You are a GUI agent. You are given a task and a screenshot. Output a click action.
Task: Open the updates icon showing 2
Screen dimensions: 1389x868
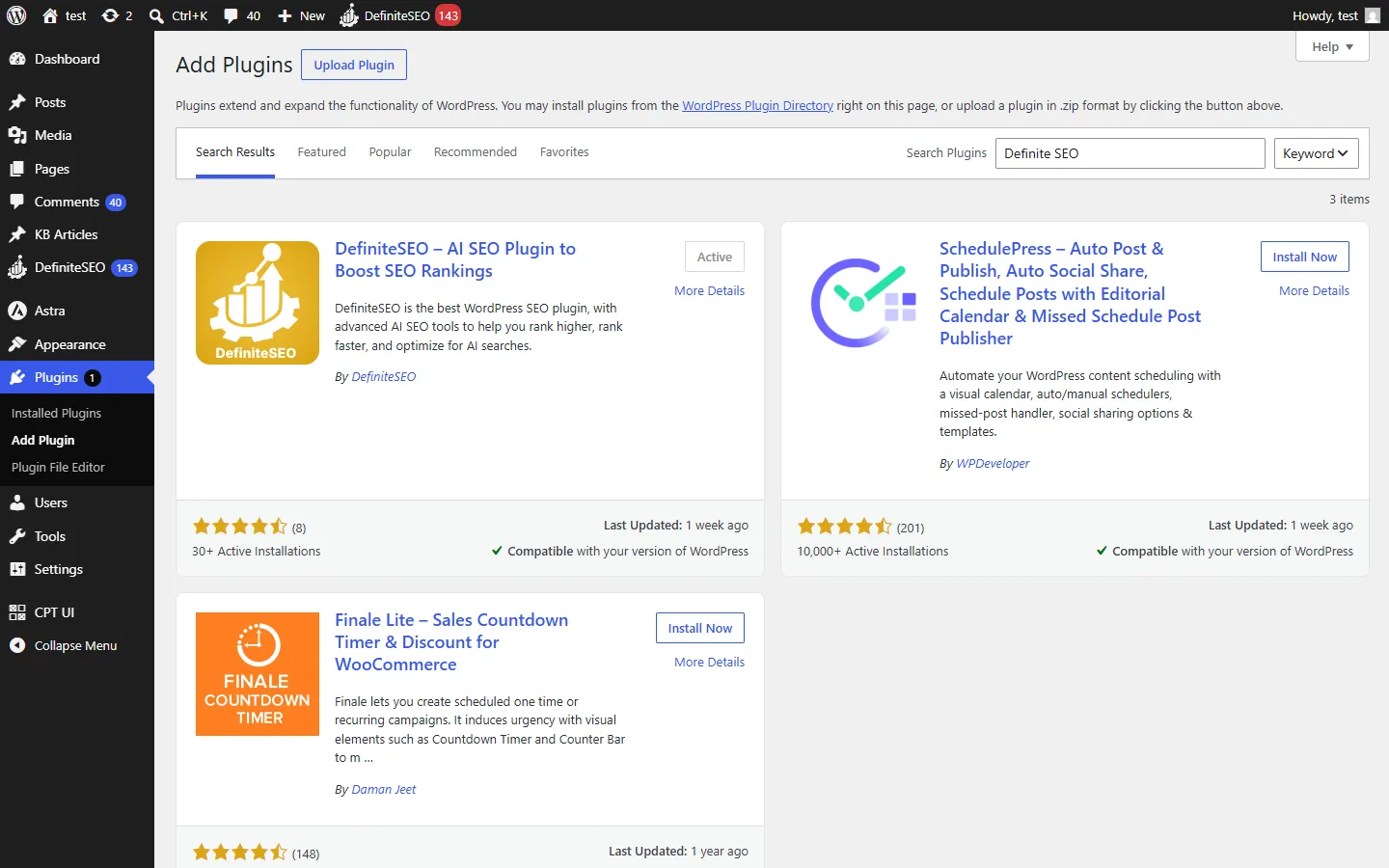pyautogui.click(x=117, y=15)
